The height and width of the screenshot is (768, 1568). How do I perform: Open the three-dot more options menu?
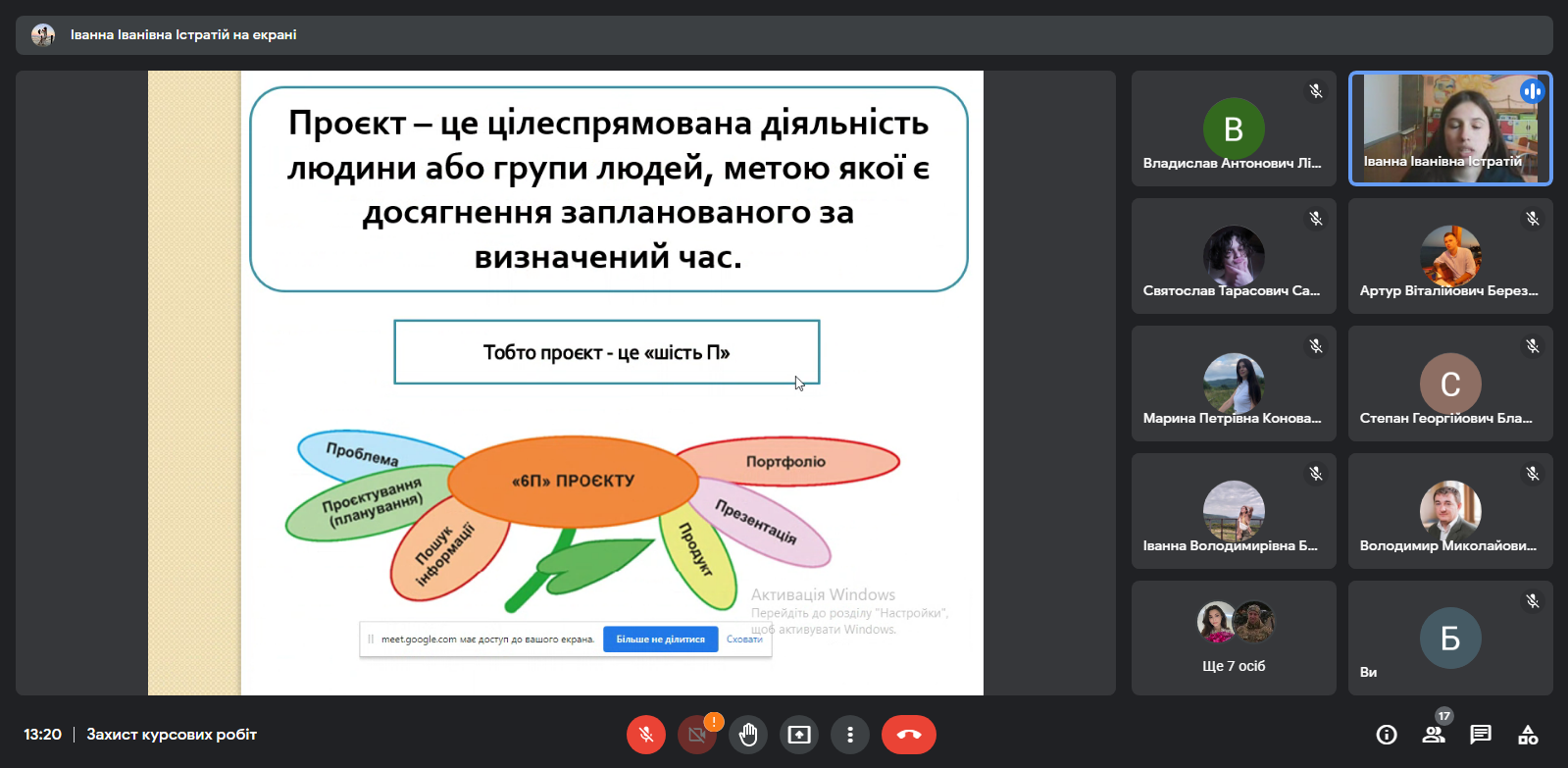[x=850, y=735]
